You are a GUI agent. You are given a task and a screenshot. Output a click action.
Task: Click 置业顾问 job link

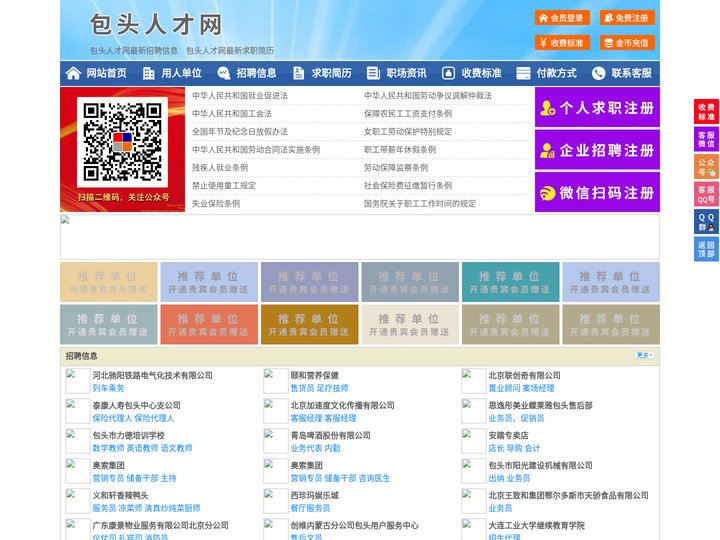(x=505, y=388)
